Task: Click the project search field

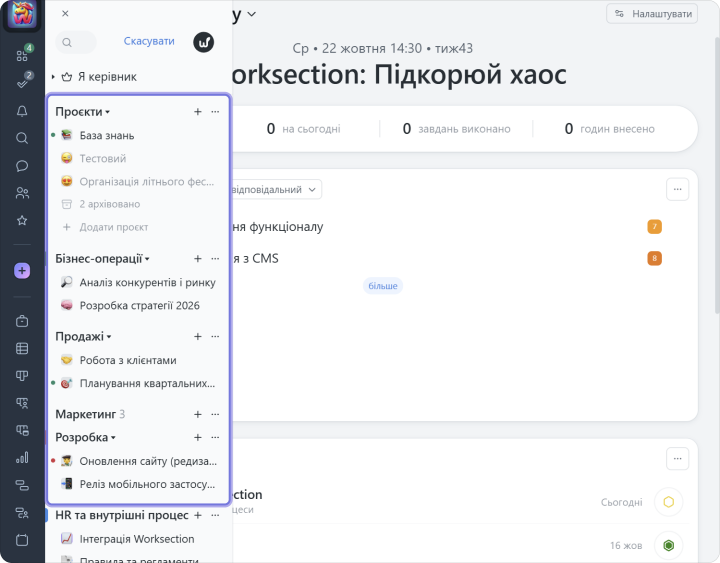Action: coord(76,42)
